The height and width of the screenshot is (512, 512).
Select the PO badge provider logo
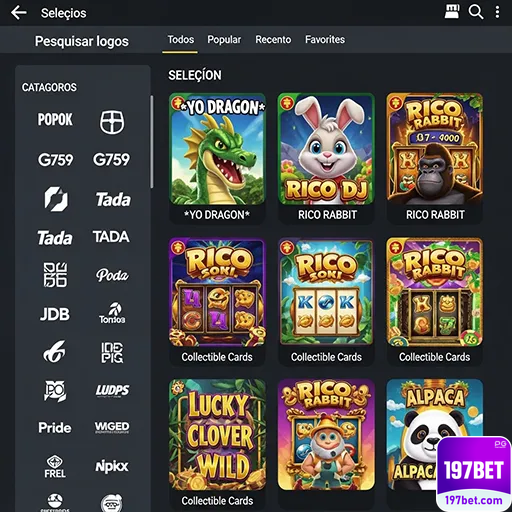[55, 390]
